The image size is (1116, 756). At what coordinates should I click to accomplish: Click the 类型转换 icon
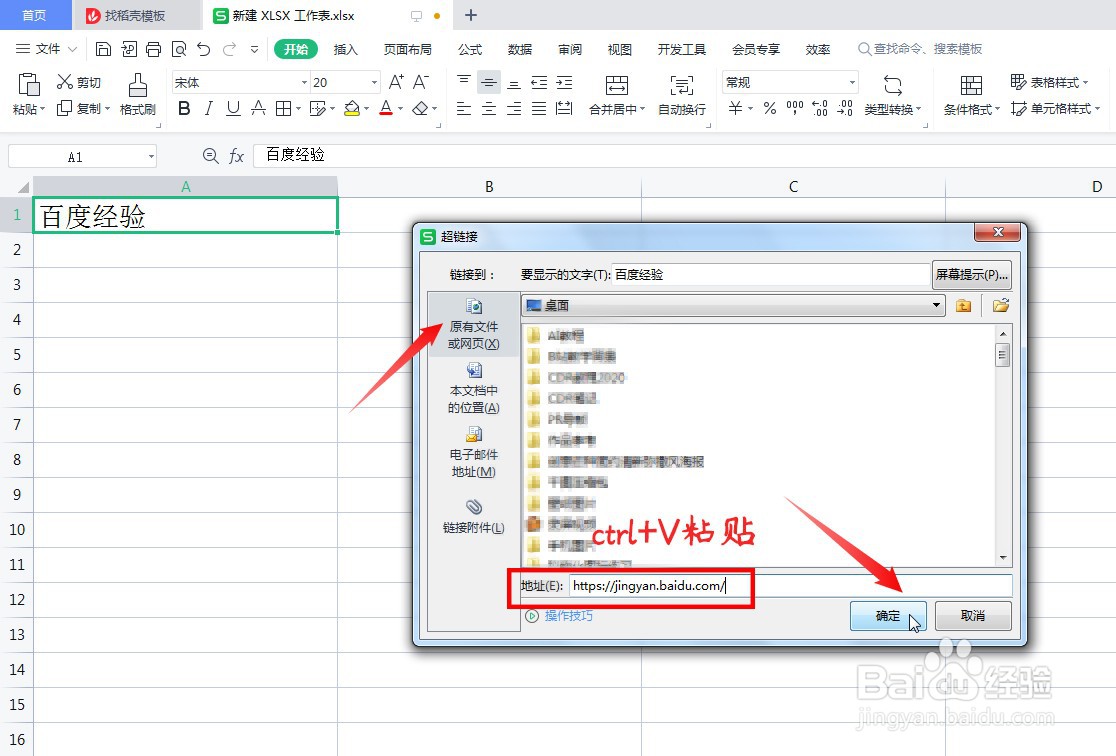pyautogui.click(x=893, y=85)
